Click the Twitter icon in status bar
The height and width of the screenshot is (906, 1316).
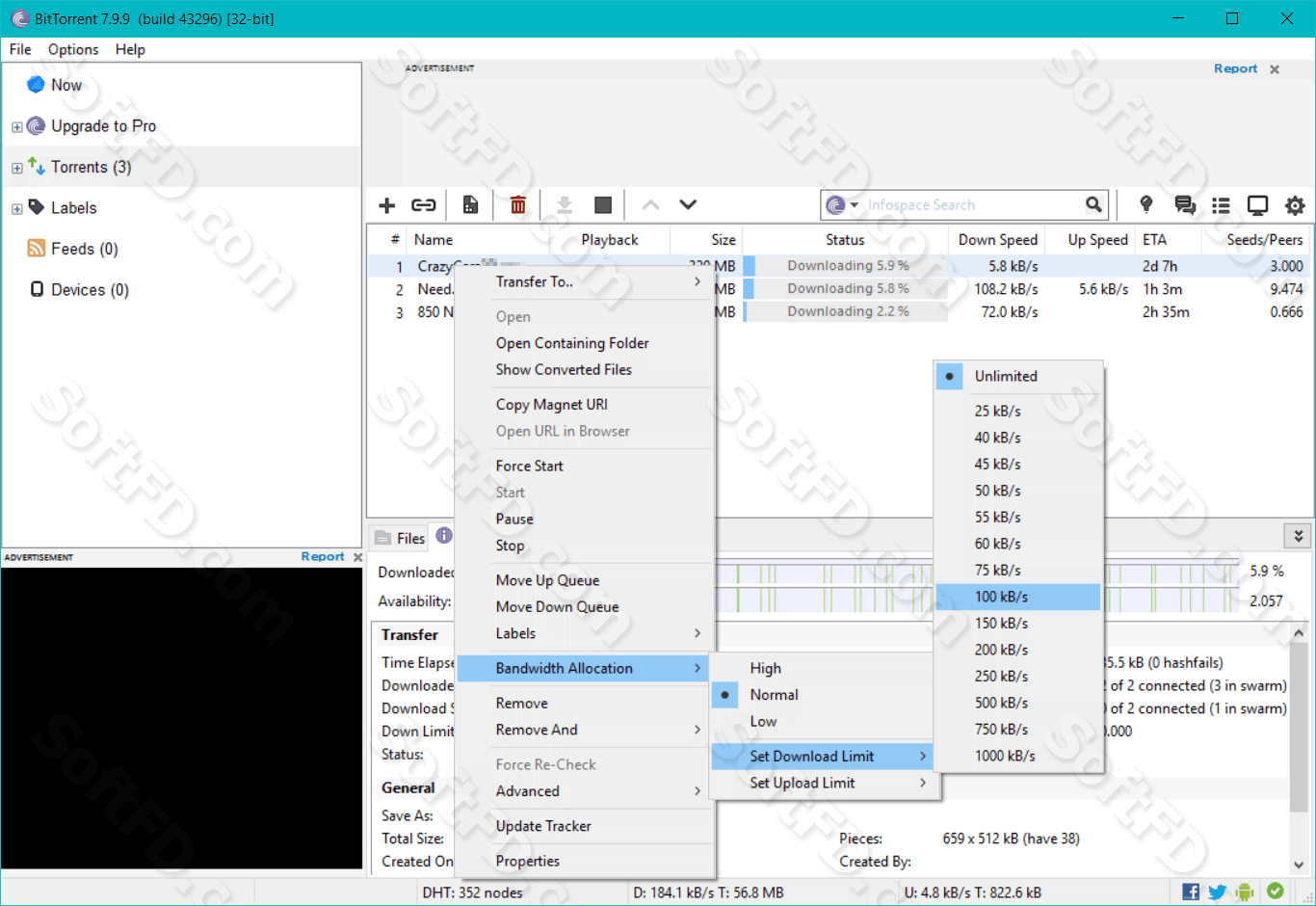point(1218,893)
